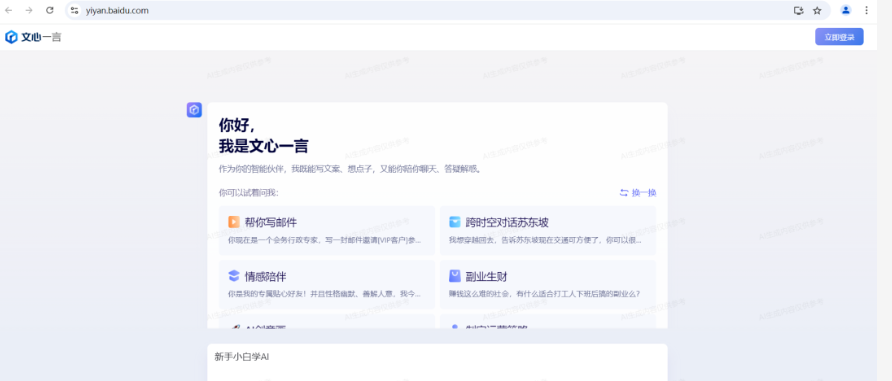Open the browser profile avatar
The width and height of the screenshot is (892, 381).
click(x=846, y=10)
